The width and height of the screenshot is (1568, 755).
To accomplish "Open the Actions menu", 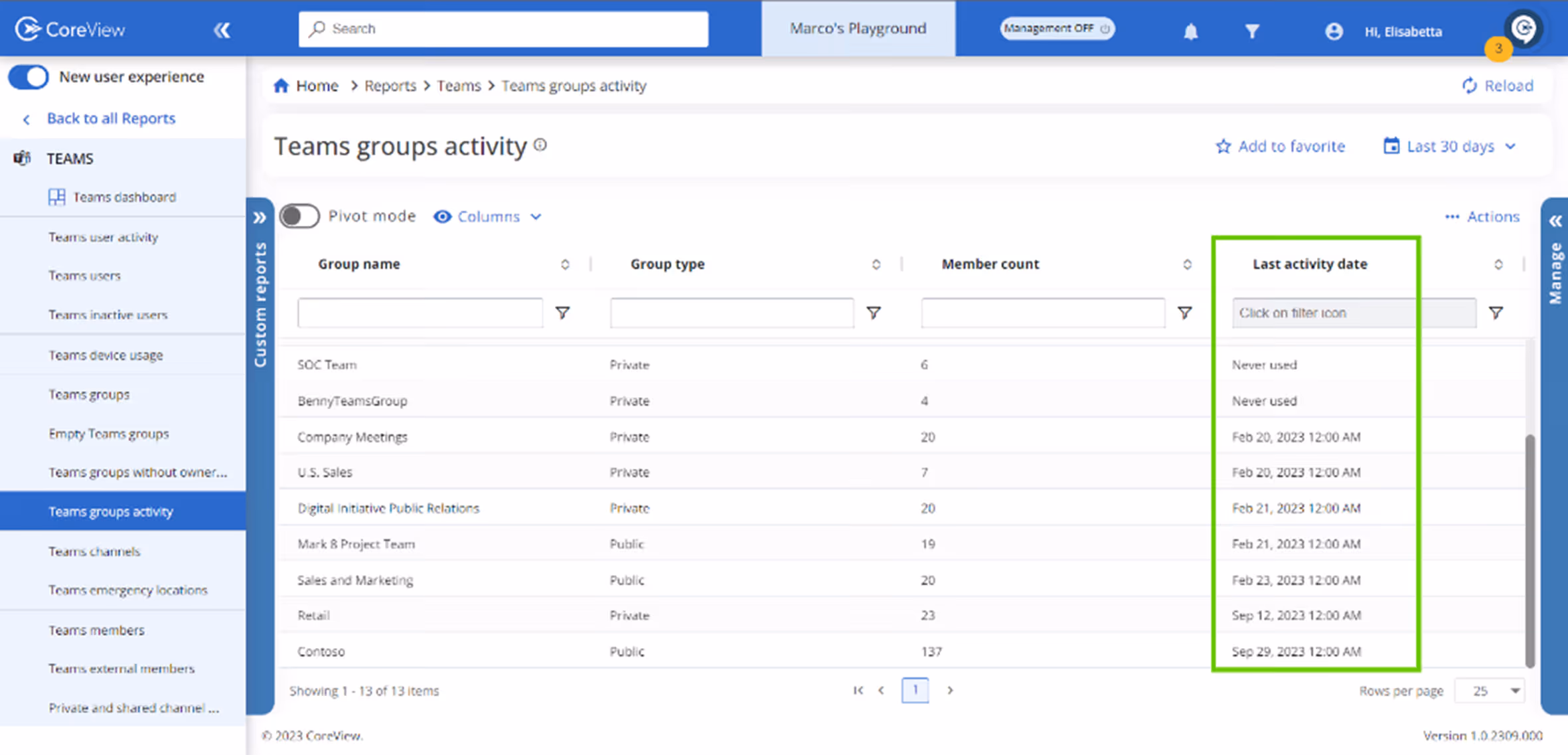I will 1482,216.
